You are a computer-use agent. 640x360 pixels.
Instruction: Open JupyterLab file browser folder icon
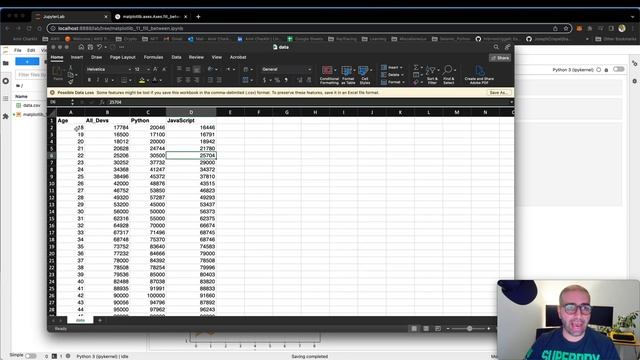pyautogui.click(x=6, y=63)
